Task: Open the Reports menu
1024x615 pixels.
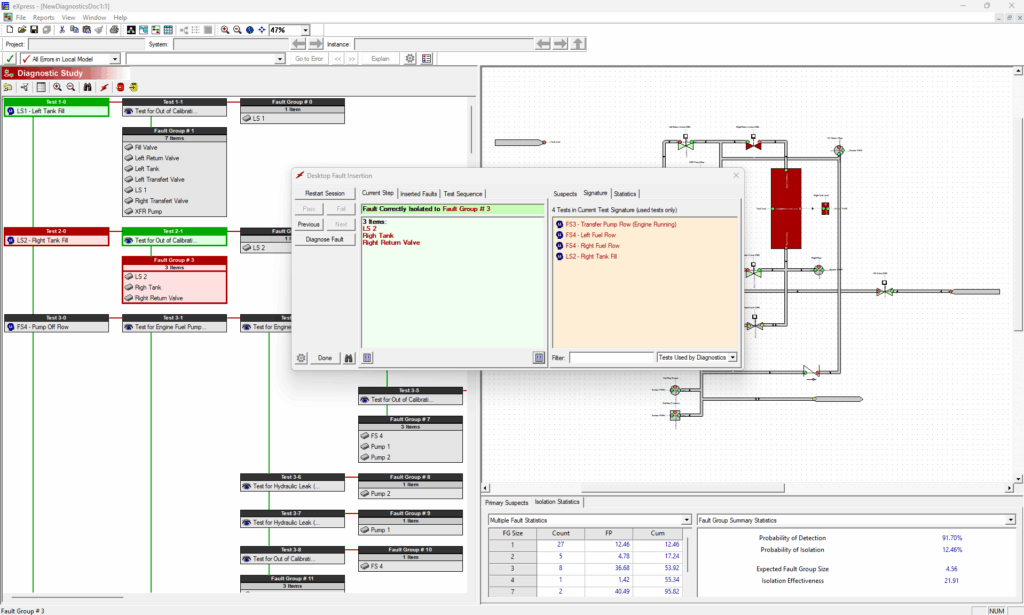Action: click(x=44, y=16)
